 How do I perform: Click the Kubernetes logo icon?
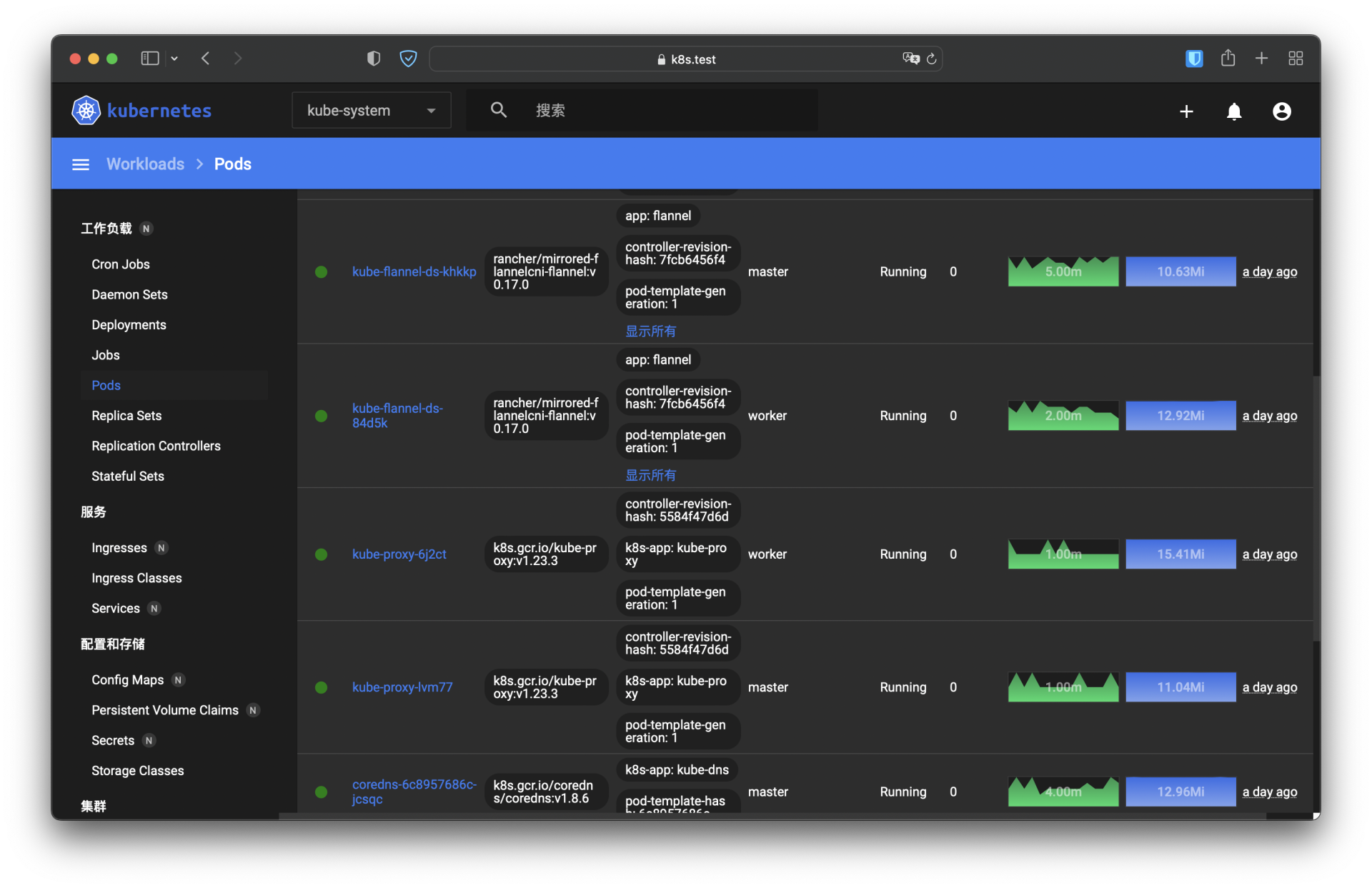click(x=86, y=111)
